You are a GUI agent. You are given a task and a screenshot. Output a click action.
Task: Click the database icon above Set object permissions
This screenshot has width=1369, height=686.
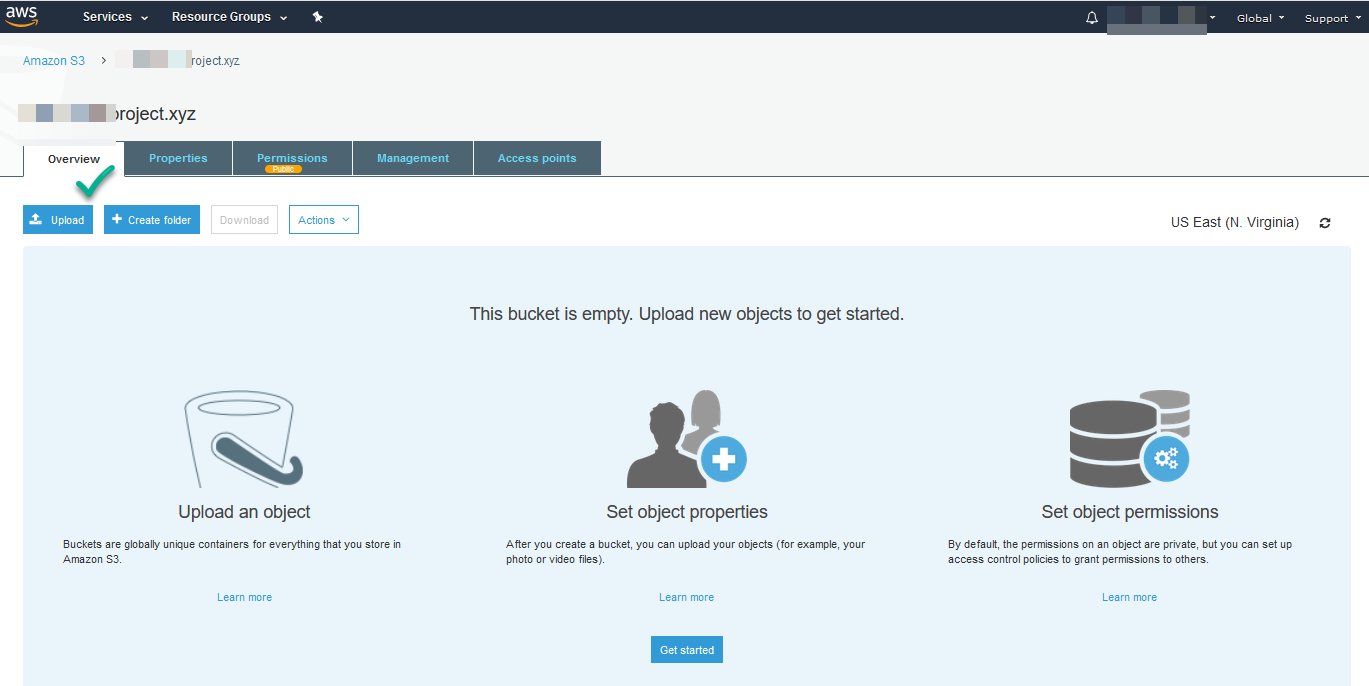coord(1129,438)
